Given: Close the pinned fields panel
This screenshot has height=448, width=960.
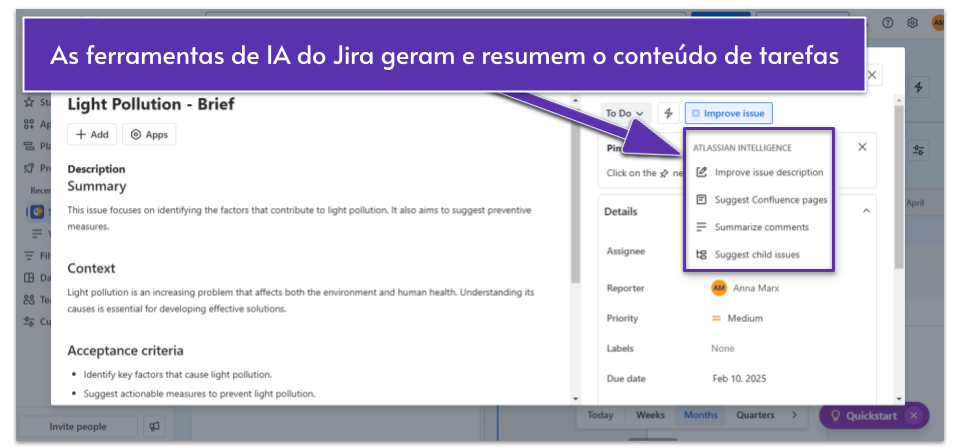Looking at the screenshot, I should point(862,147).
